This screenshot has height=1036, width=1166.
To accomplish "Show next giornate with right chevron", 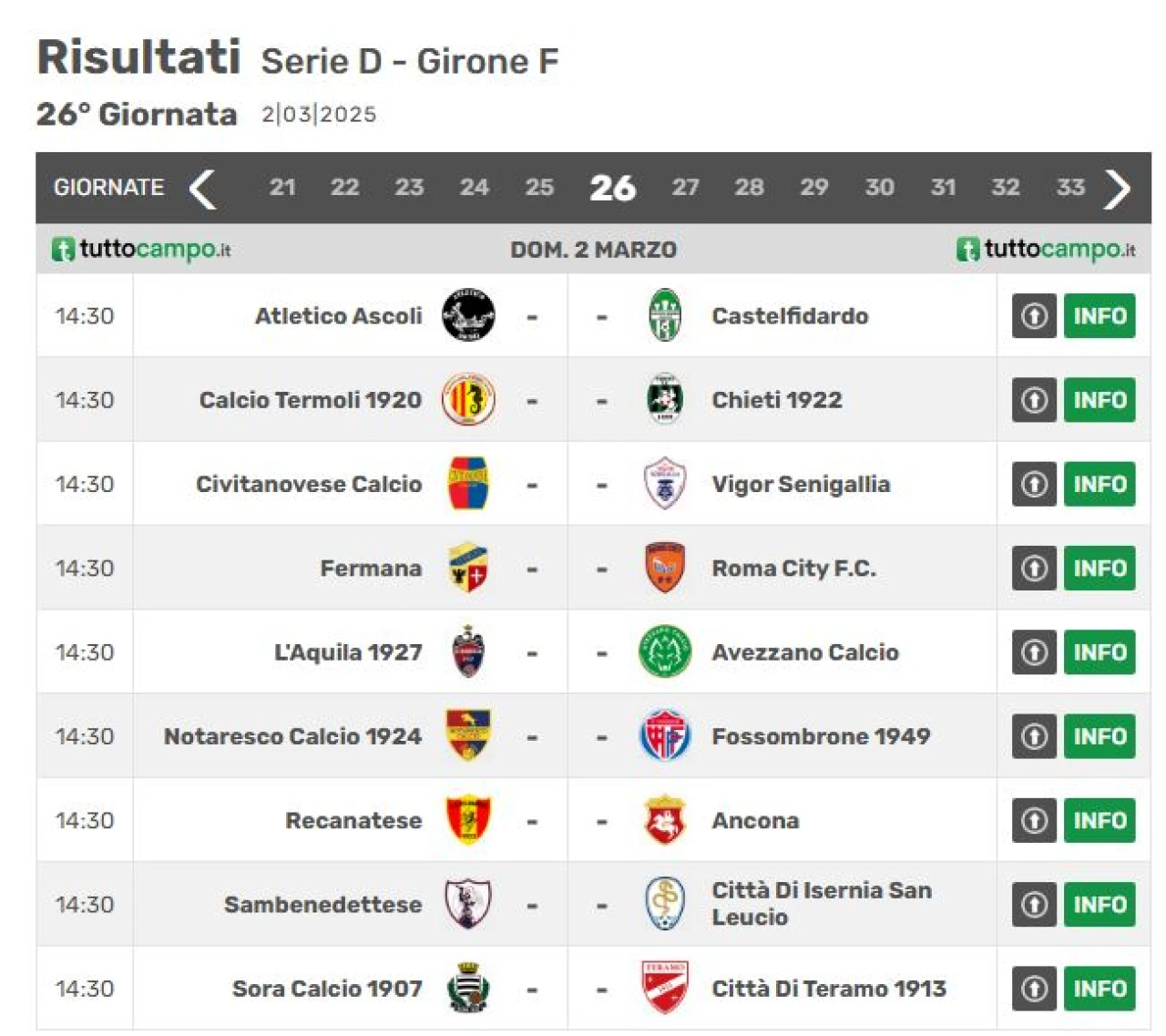I will click(x=1117, y=189).
